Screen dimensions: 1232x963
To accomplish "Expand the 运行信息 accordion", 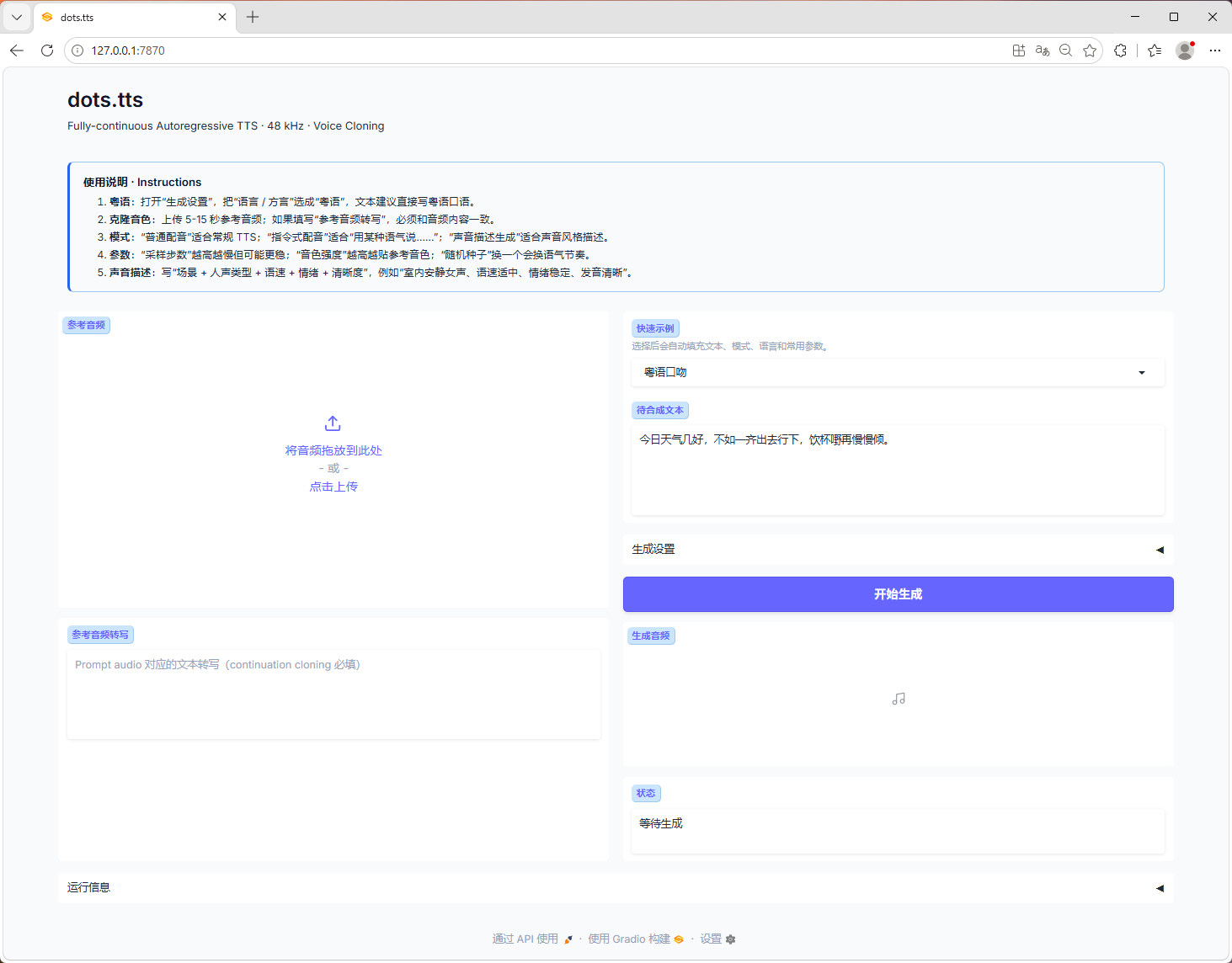I will (616, 887).
